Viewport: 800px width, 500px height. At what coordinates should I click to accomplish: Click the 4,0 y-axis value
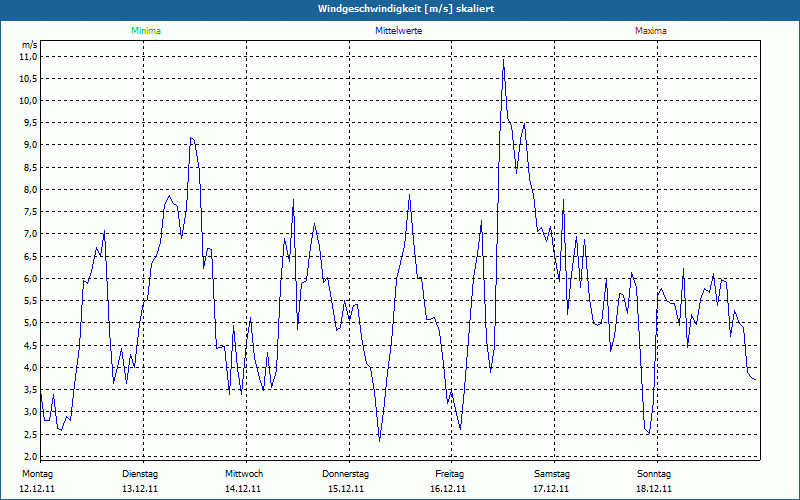(30, 368)
